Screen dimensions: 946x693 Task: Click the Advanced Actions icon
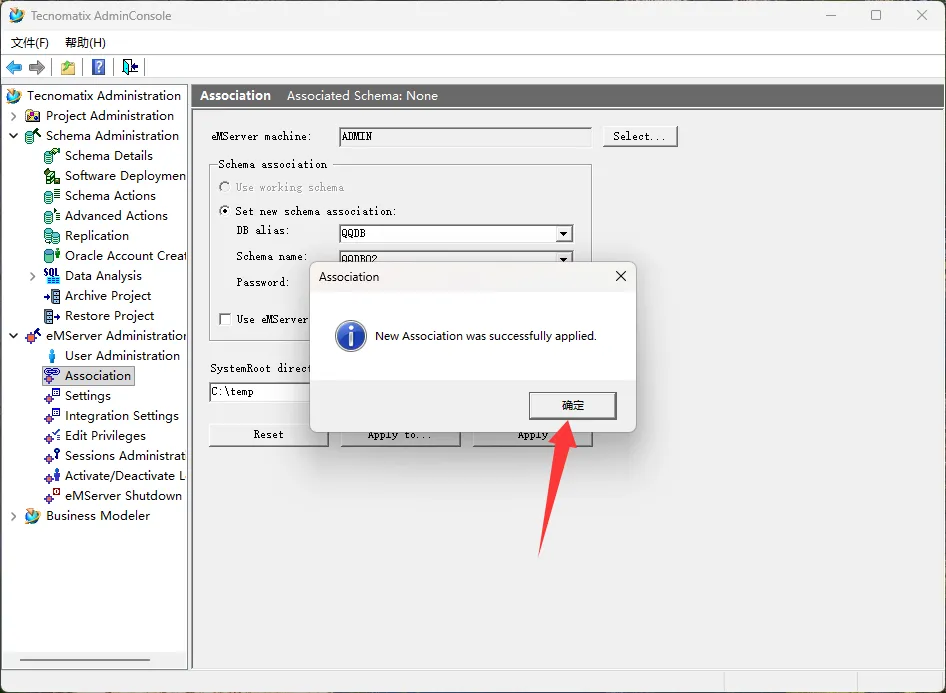(x=52, y=216)
